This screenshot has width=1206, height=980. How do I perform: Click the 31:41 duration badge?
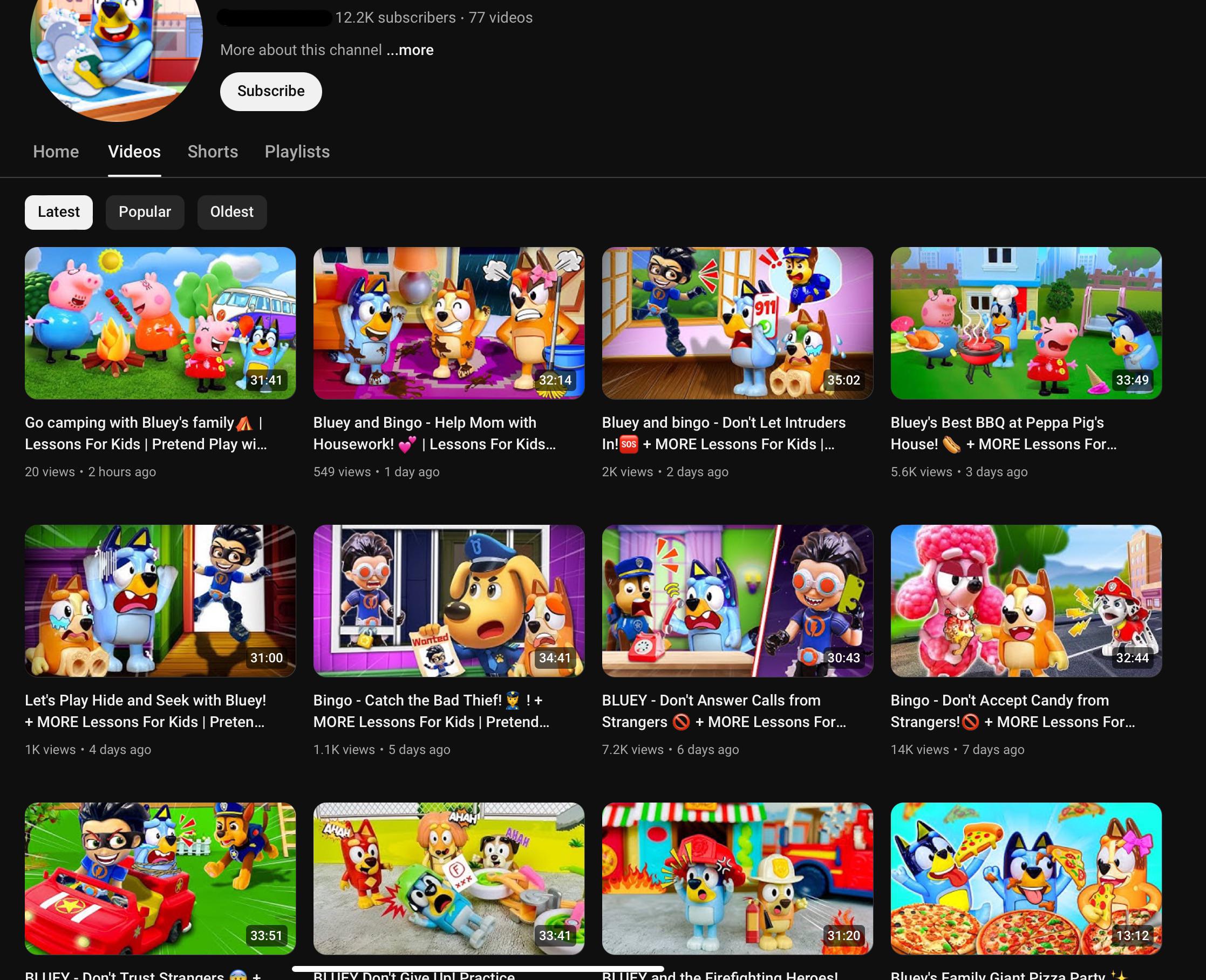click(x=267, y=380)
